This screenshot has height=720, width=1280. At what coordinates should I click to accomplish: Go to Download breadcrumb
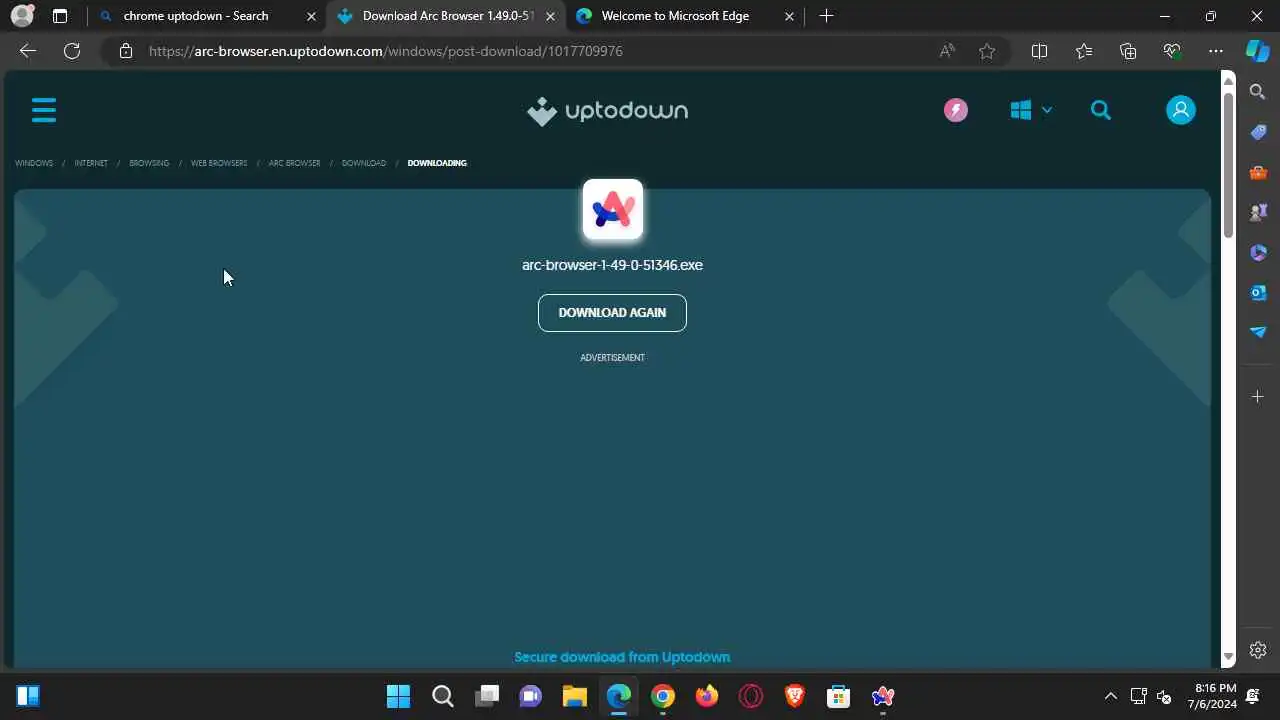364,163
